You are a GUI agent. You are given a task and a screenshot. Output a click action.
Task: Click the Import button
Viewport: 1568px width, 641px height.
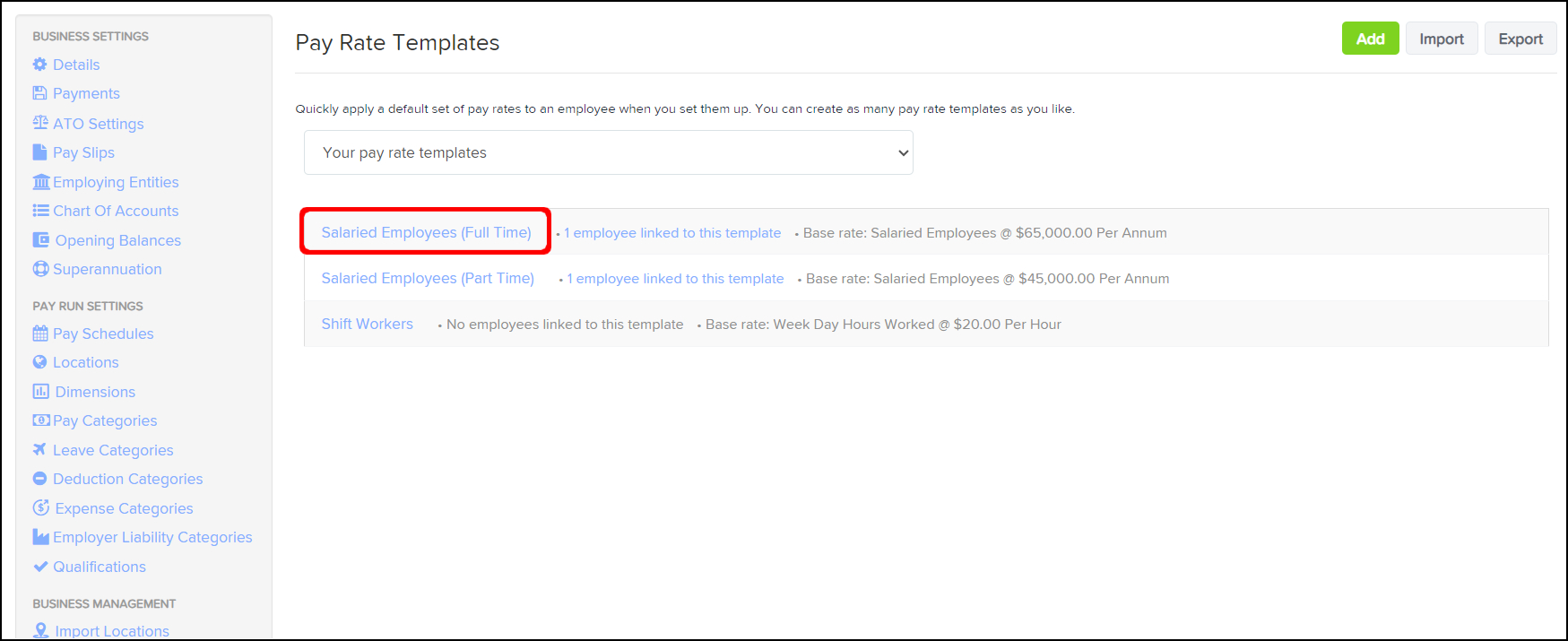point(1441,39)
